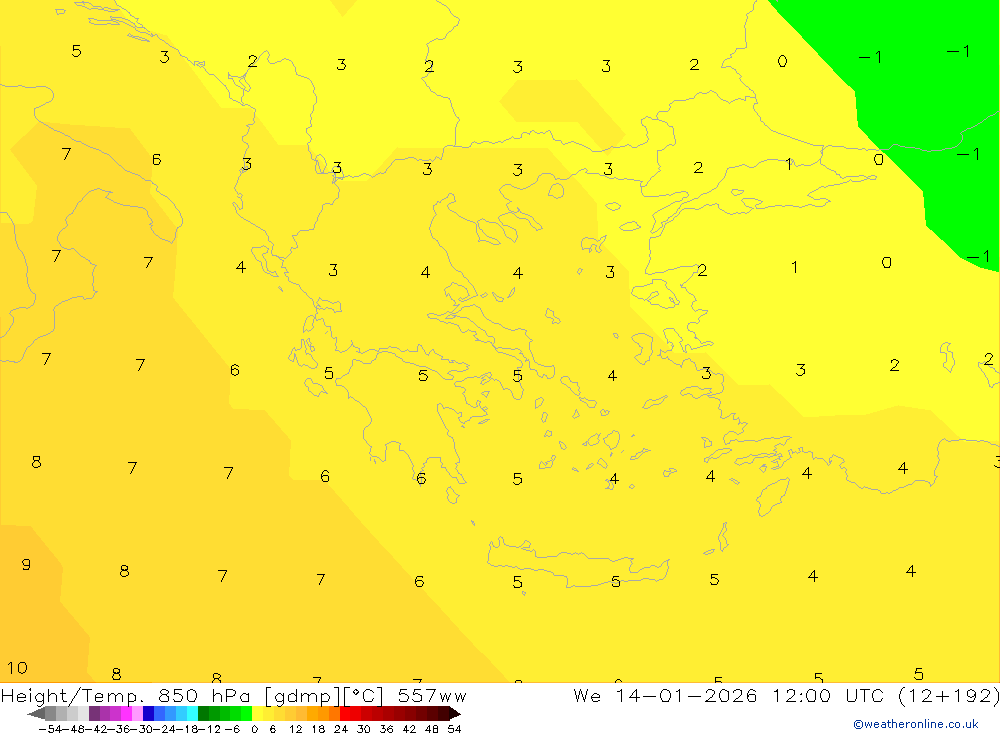Click the legend label '-36'
This screenshot has height=733, width=1000.
[121, 729]
